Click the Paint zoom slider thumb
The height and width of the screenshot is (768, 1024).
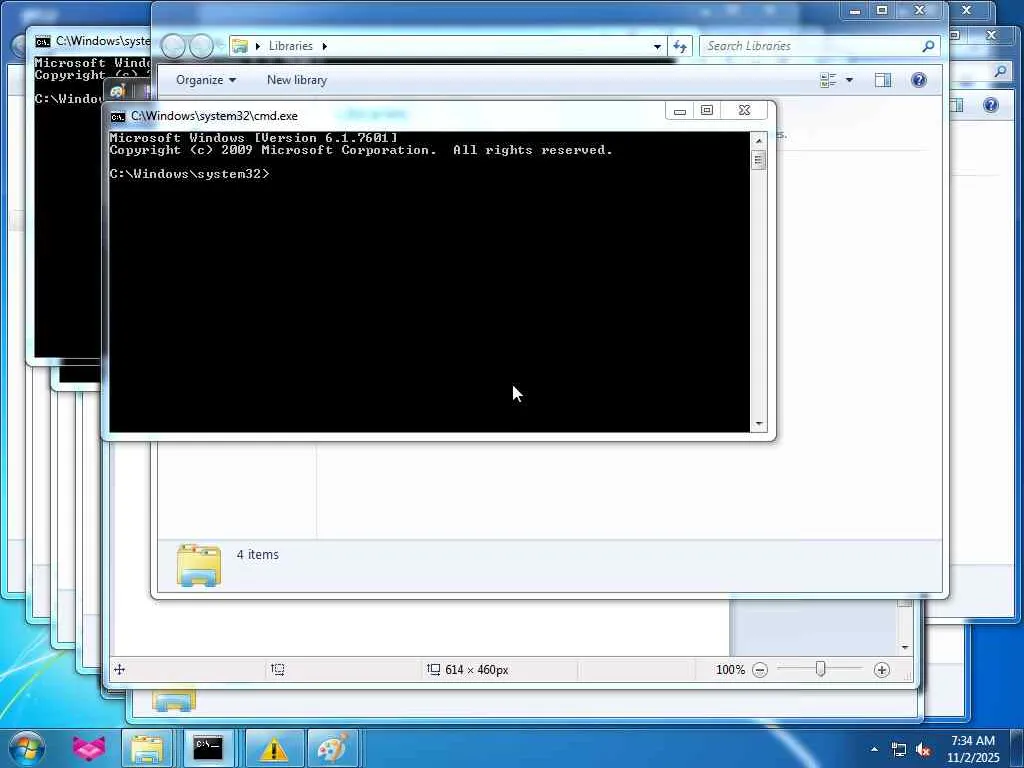coord(820,669)
